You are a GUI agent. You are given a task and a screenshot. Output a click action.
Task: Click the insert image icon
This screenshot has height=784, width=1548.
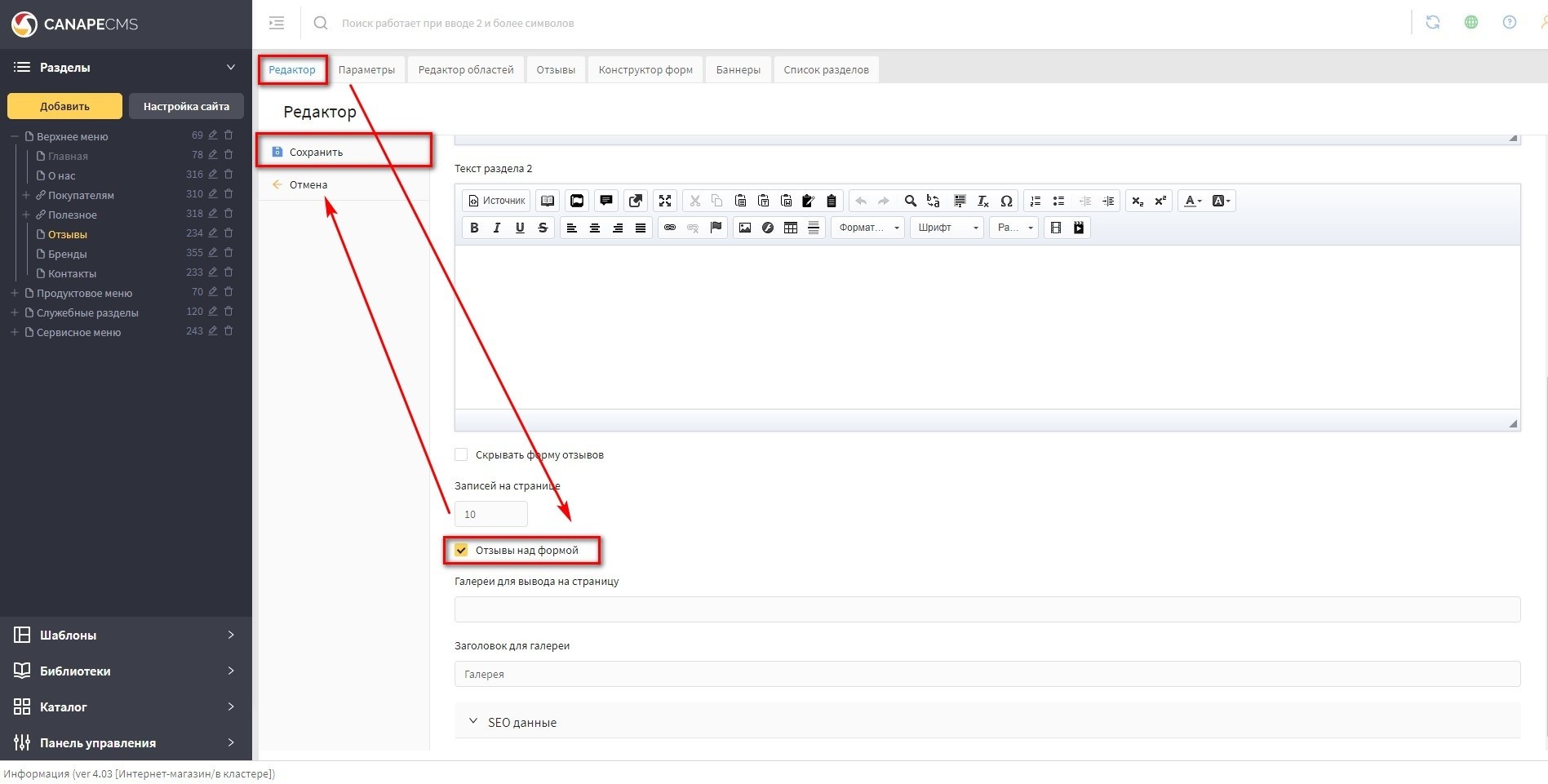pyautogui.click(x=744, y=228)
